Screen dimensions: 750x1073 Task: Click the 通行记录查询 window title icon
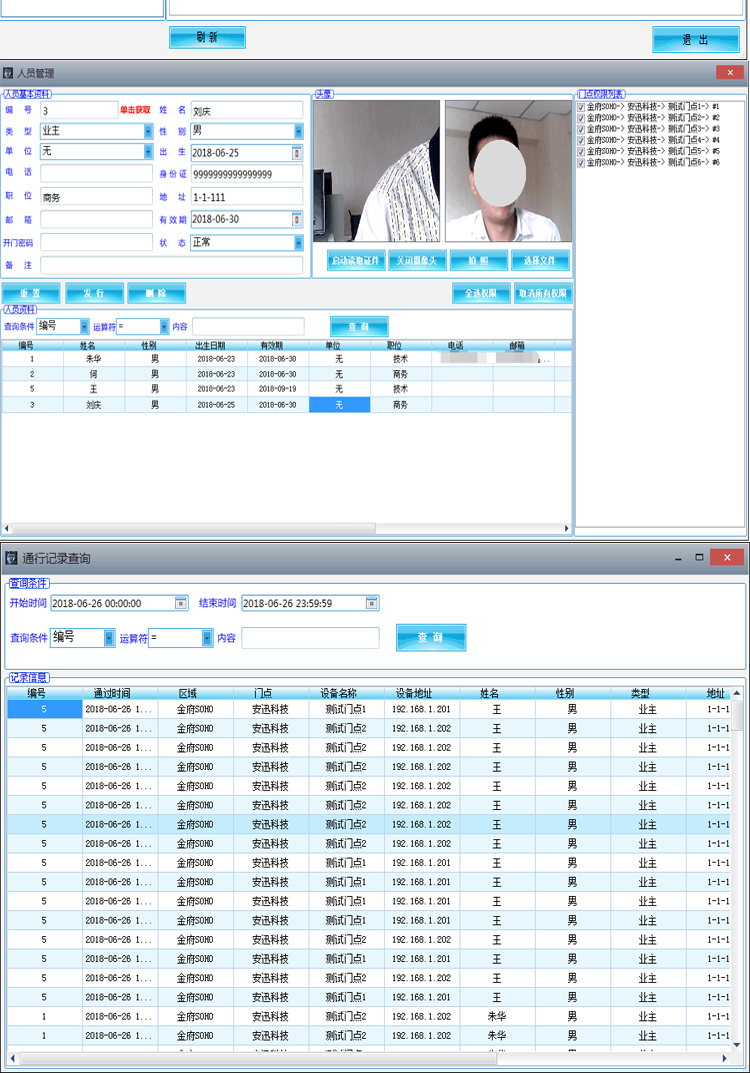click(11, 557)
